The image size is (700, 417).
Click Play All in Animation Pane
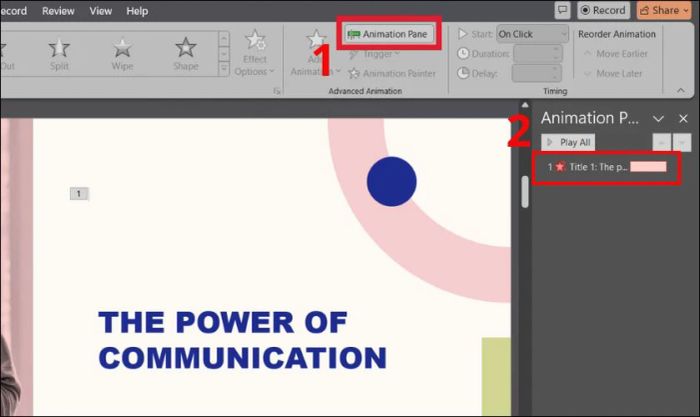click(x=568, y=142)
